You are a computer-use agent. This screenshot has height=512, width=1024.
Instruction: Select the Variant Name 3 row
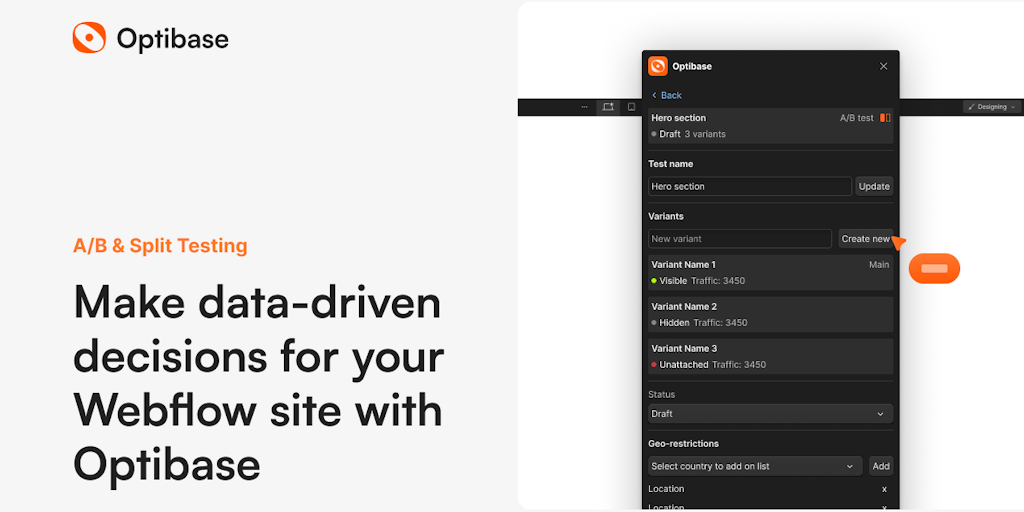[771, 356]
